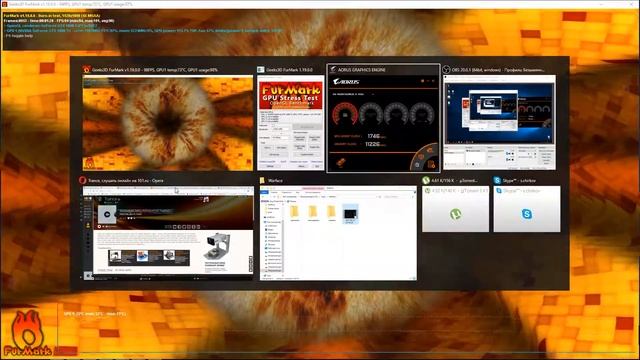This screenshot has width=640, height=360.
Task: Click the FurMark flame icon beside burn-in title
Action: (x=87, y=69)
